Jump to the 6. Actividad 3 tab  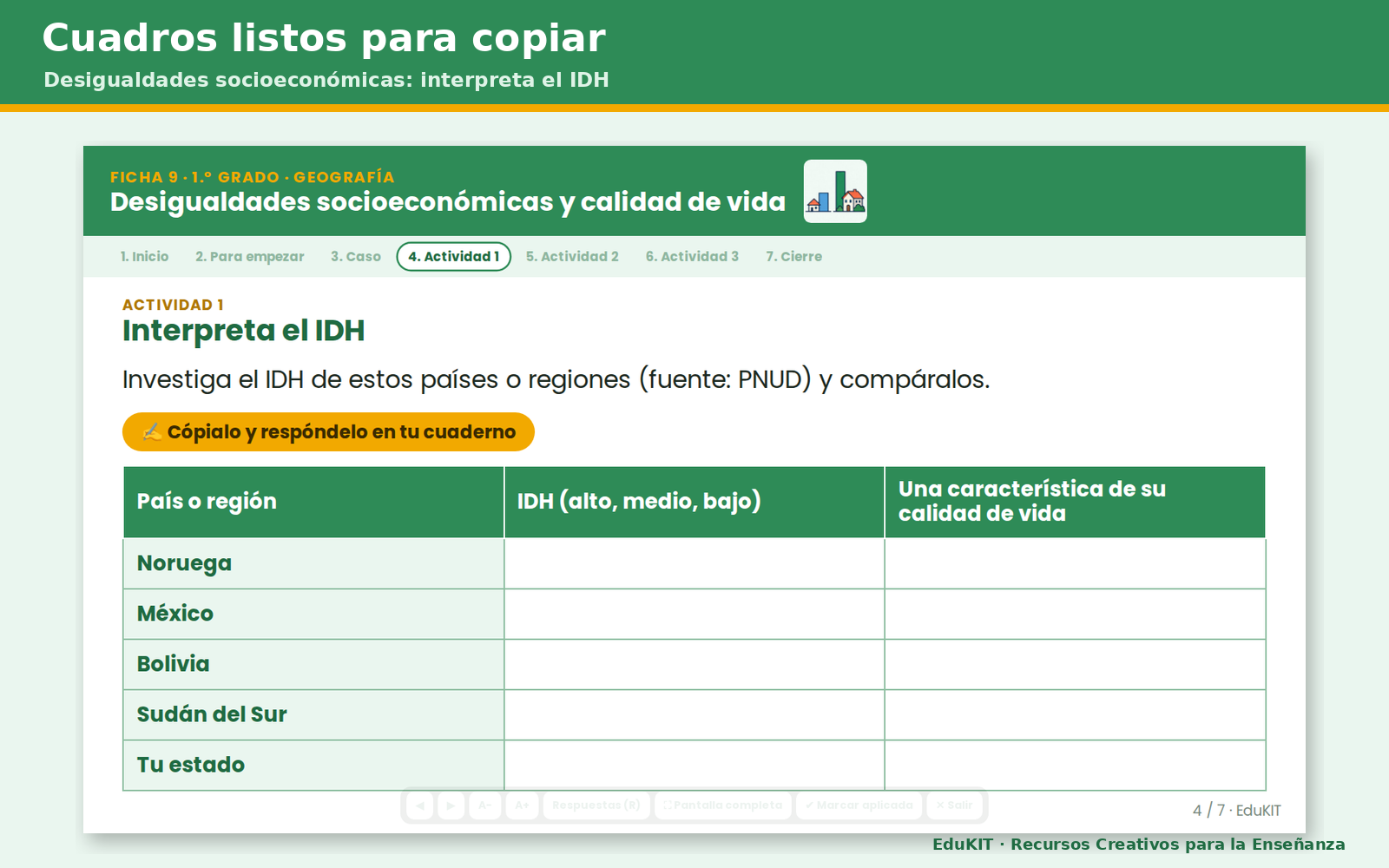point(692,257)
